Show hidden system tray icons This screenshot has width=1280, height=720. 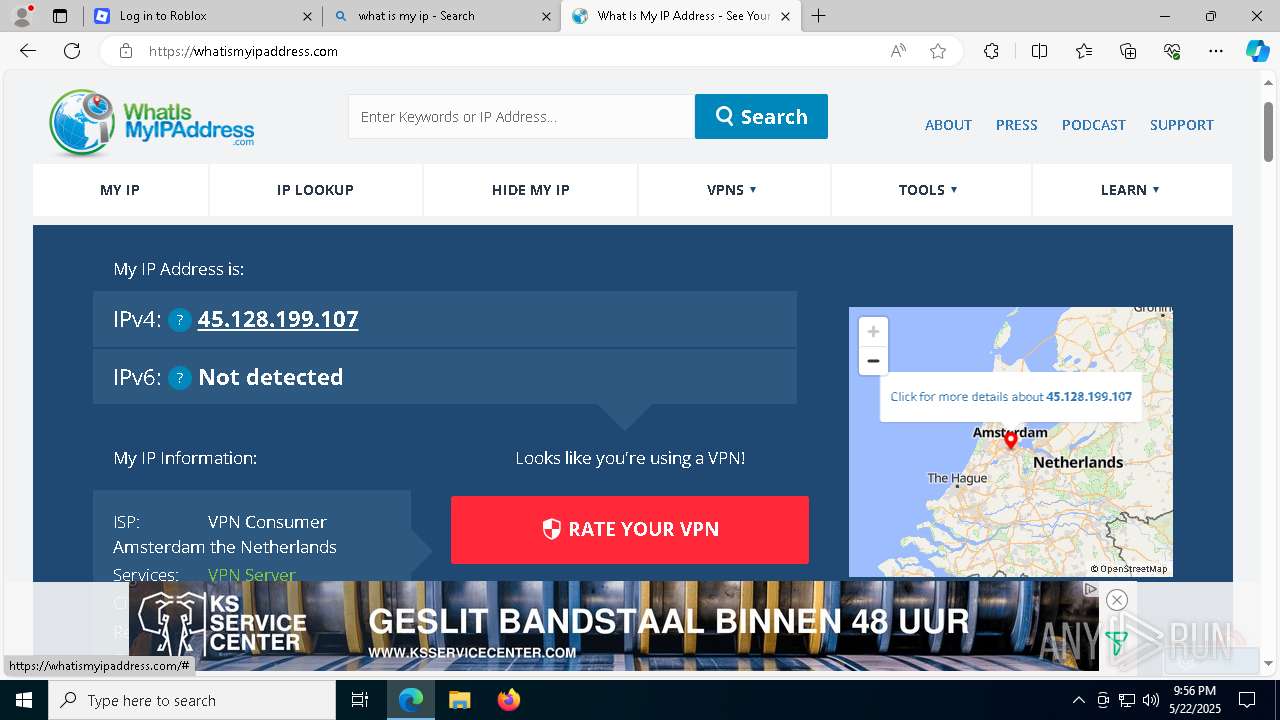[1078, 700]
